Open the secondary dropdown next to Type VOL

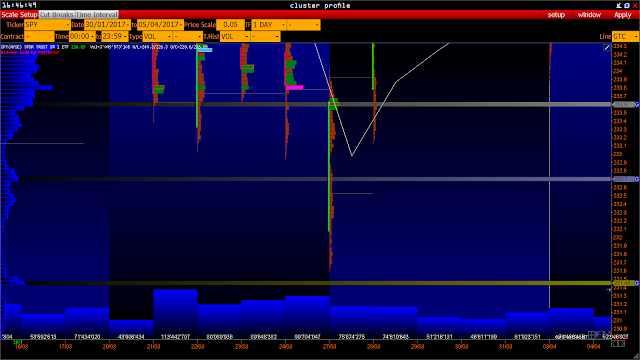[188, 36]
